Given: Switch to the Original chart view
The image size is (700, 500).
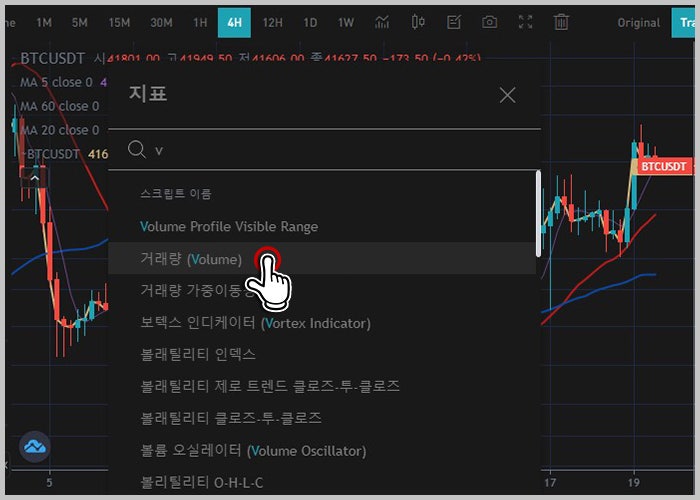Looking at the screenshot, I should point(638,23).
